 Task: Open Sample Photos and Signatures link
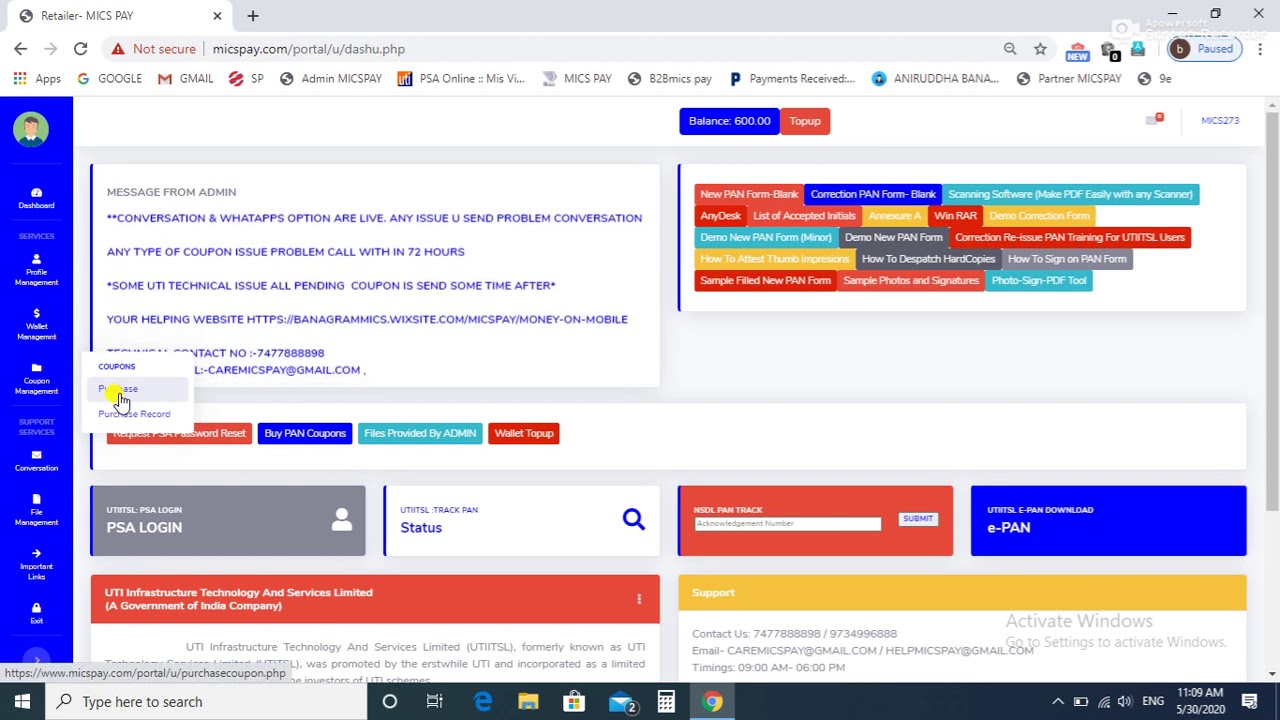911,280
